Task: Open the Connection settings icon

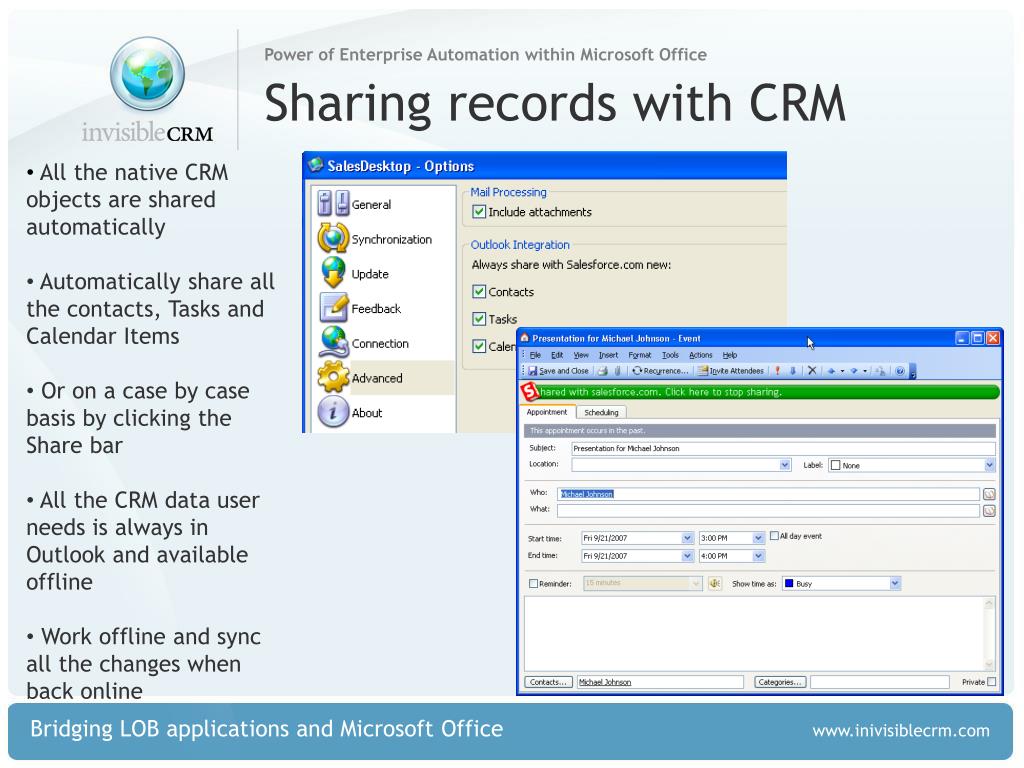Action: pyautogui.click(x=334, y=342)
